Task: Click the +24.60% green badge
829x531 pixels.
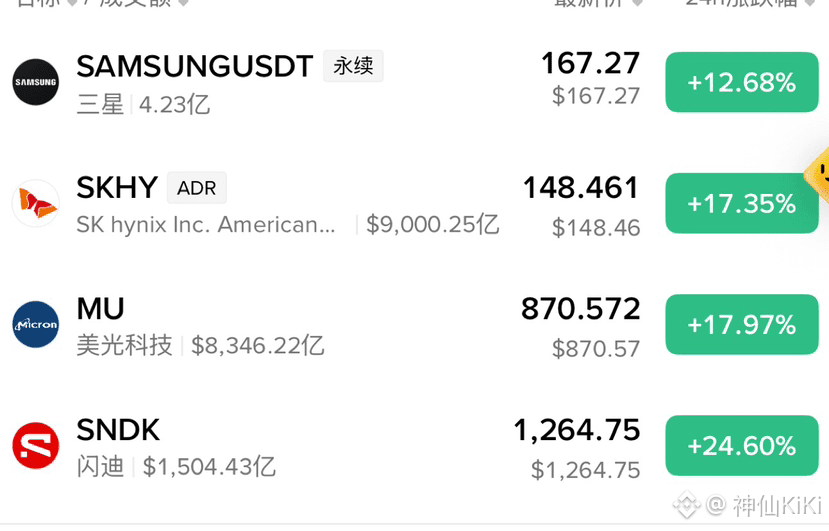Action: tap(742, 445)
